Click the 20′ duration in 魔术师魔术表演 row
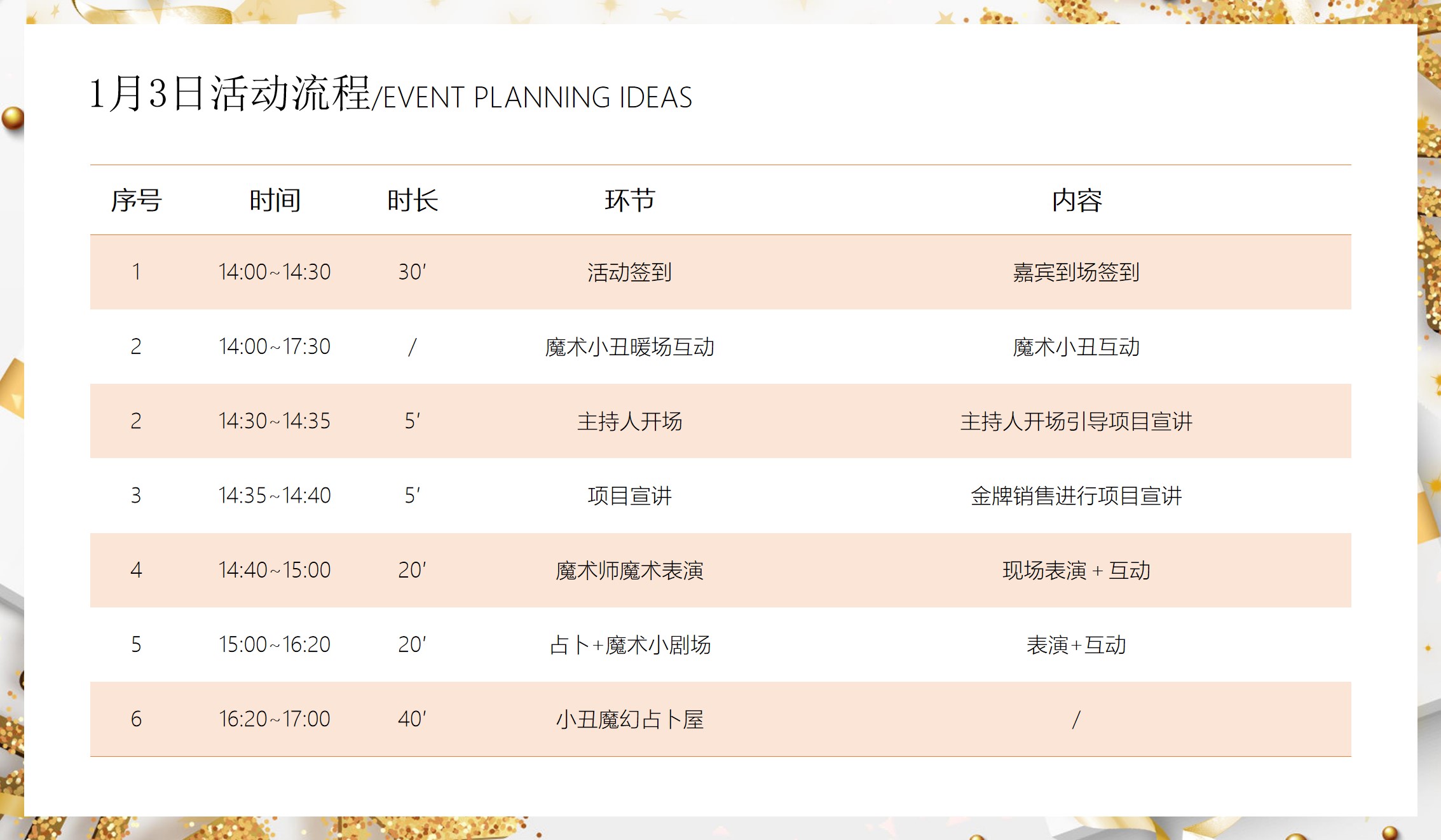The height and width of the screenshot is (840, 1441). click(x=413, y=570)
